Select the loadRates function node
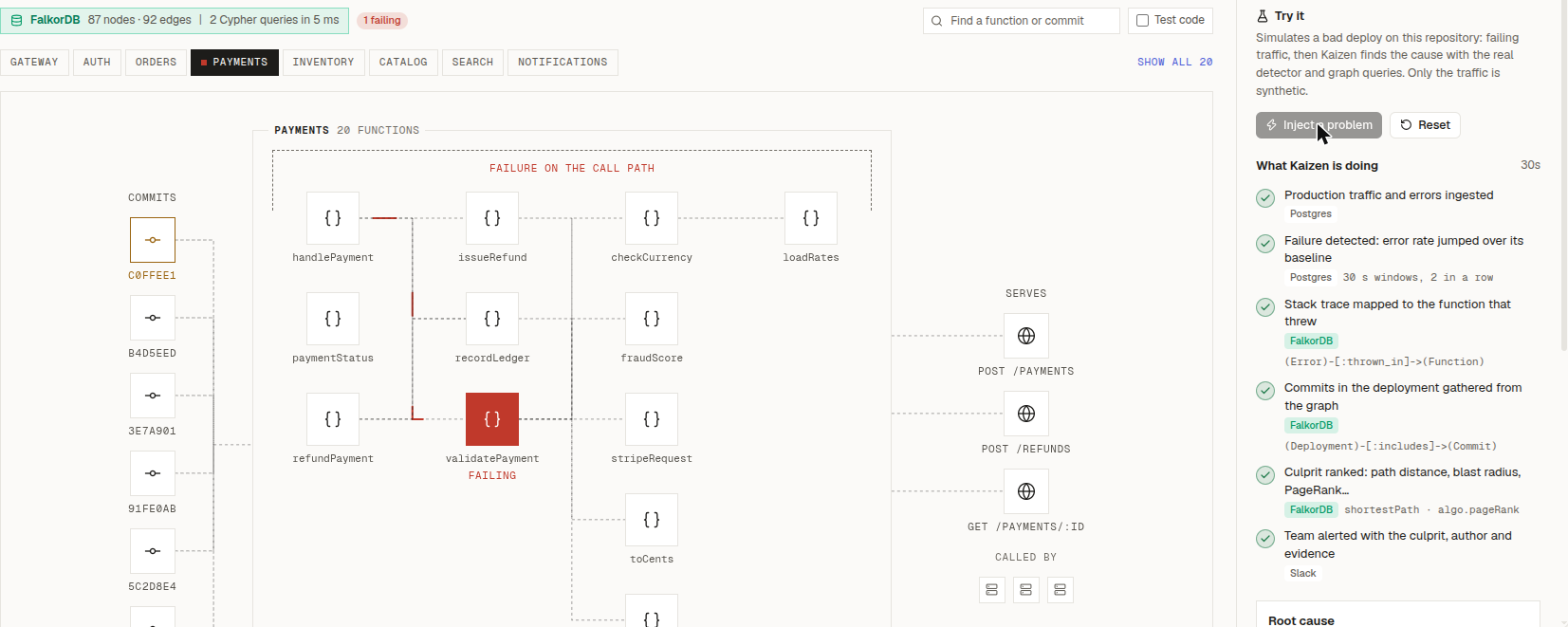Viewport: 1568px width, 627px height. 811,218
